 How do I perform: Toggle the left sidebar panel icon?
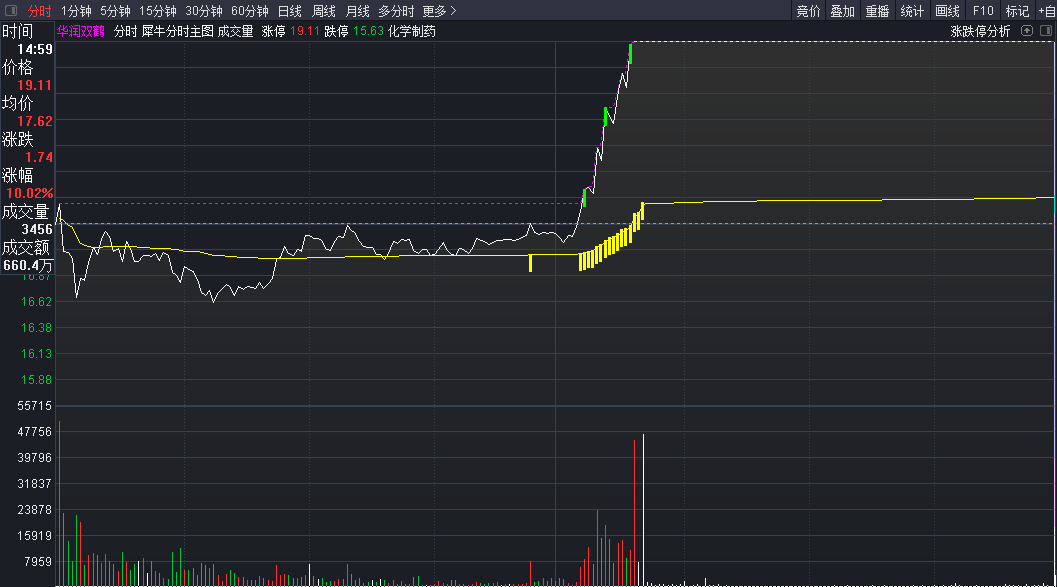point(11,11)
